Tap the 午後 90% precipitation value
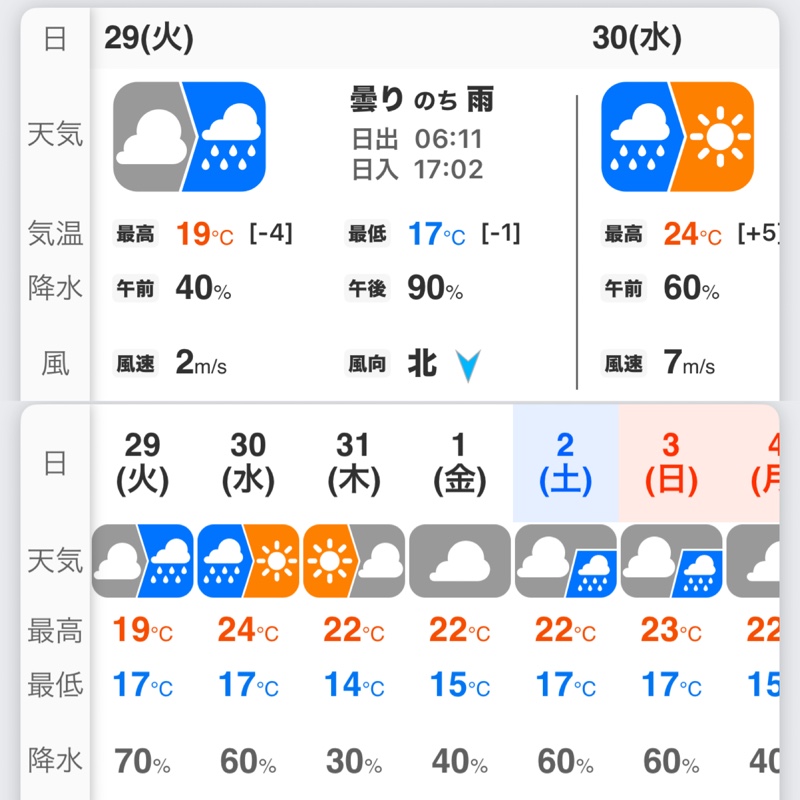Image resolution: width=800 pixels, height=800 pixels. point(435,288)
